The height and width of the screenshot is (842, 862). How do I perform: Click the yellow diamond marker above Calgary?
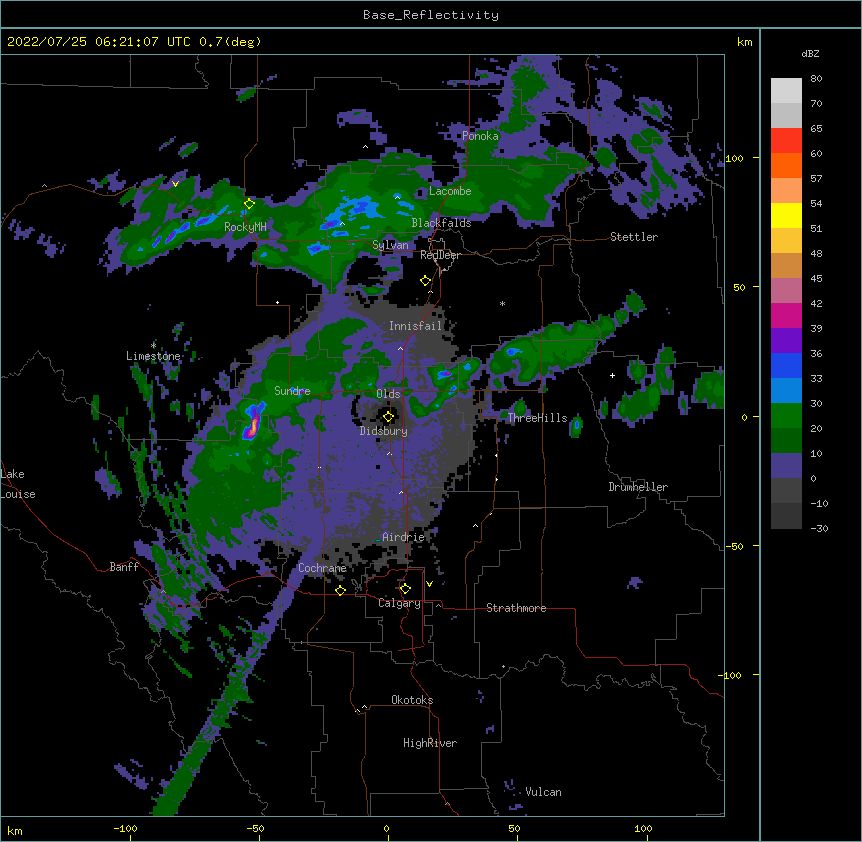pyautogui.click(x=405, y=589)
